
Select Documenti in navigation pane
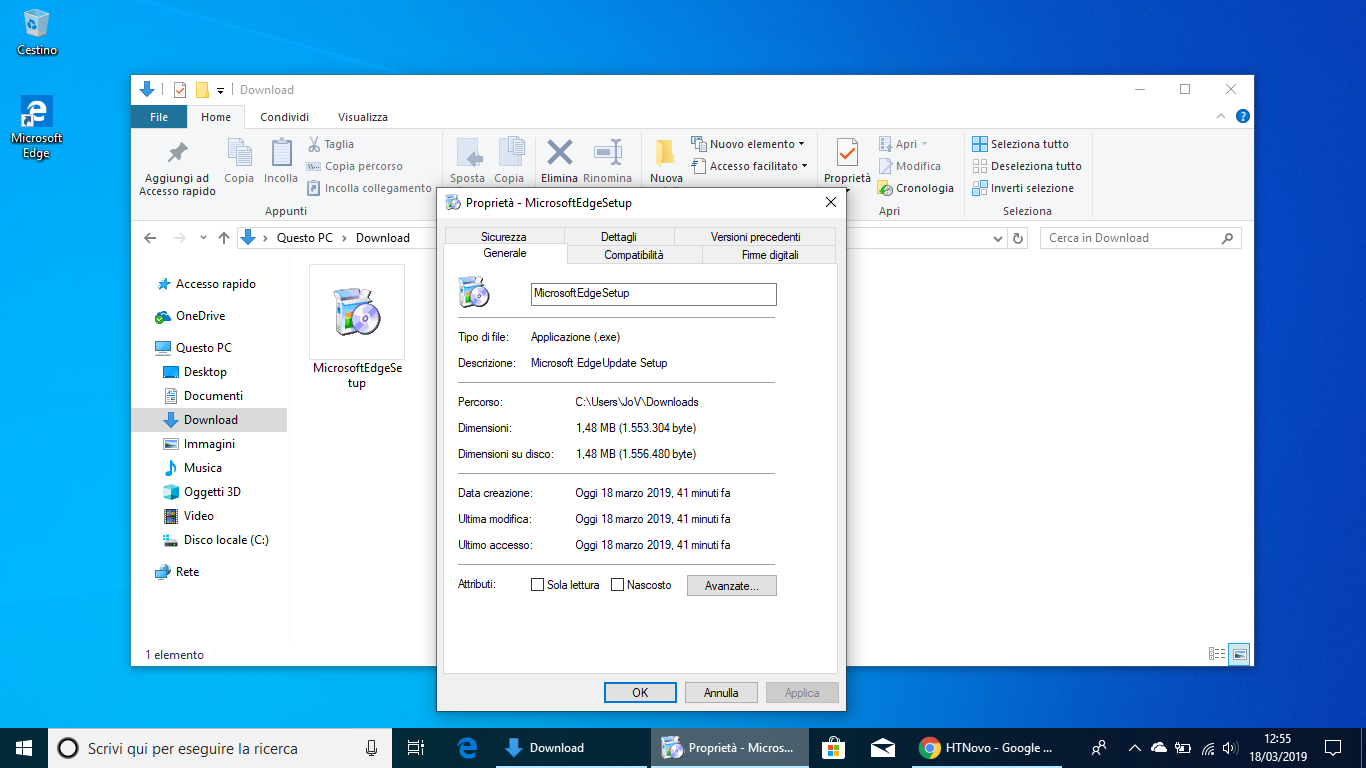pos(213,396)
